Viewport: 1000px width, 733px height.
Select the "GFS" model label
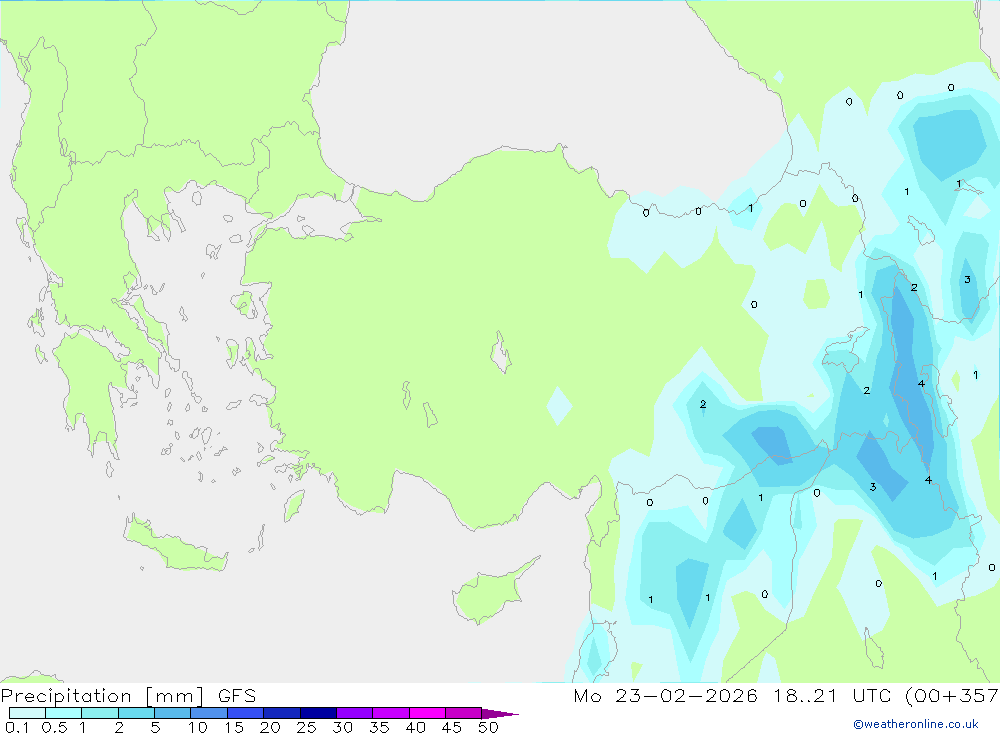237,695
